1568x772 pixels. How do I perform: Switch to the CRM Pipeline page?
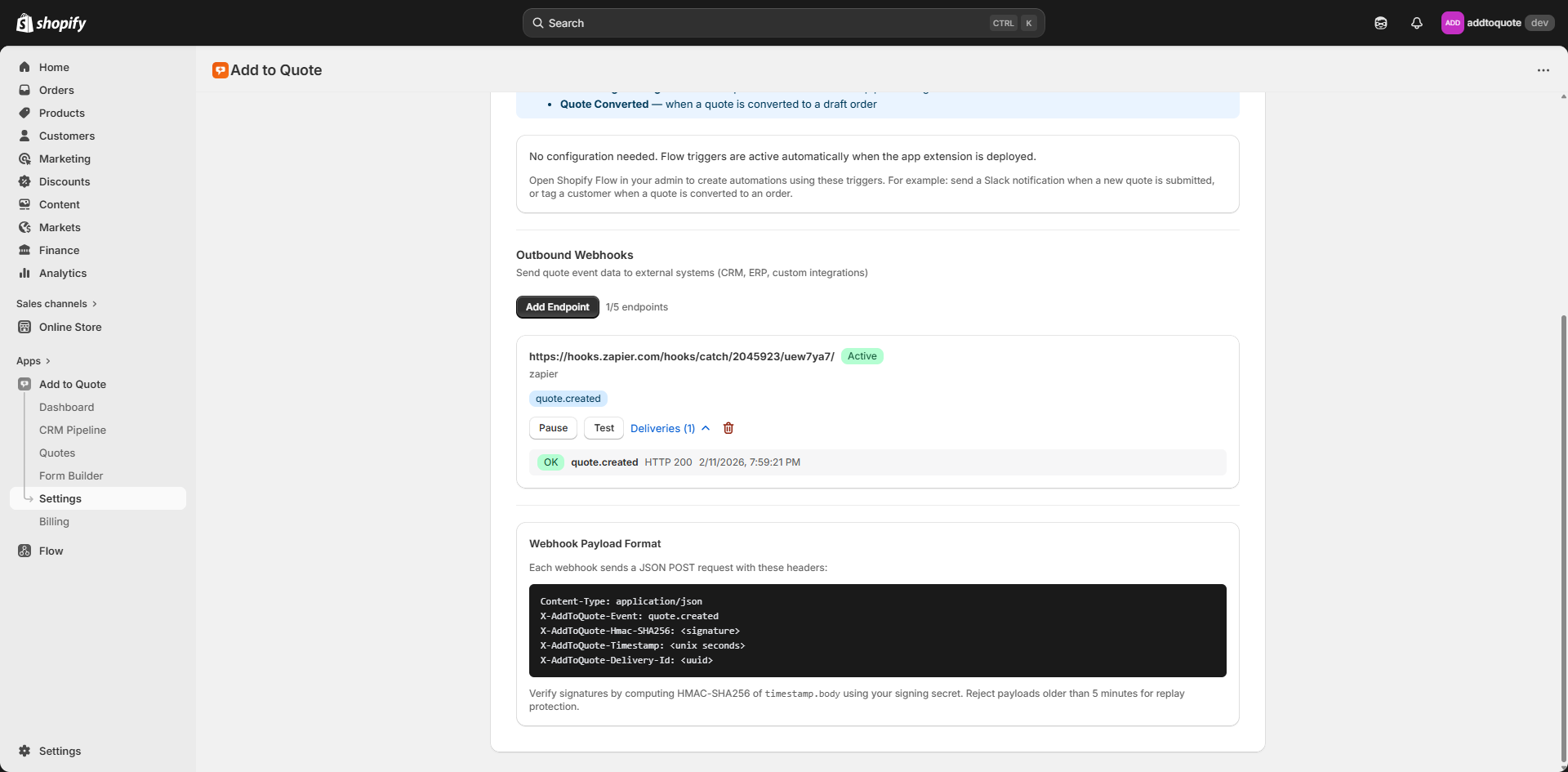(72, 430)
